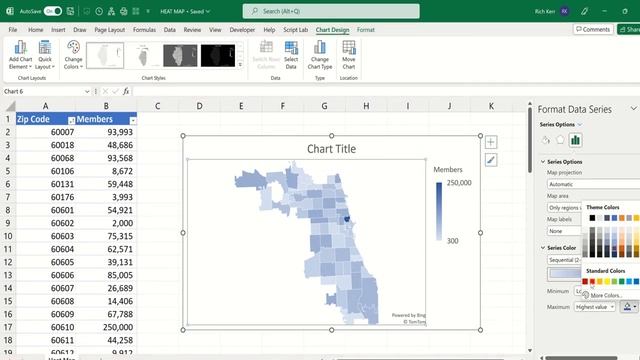The width and height of the screenshot is (640, 360).
Task: Open the Name Box dropdown arrow
Action: (x=87, y=91)
